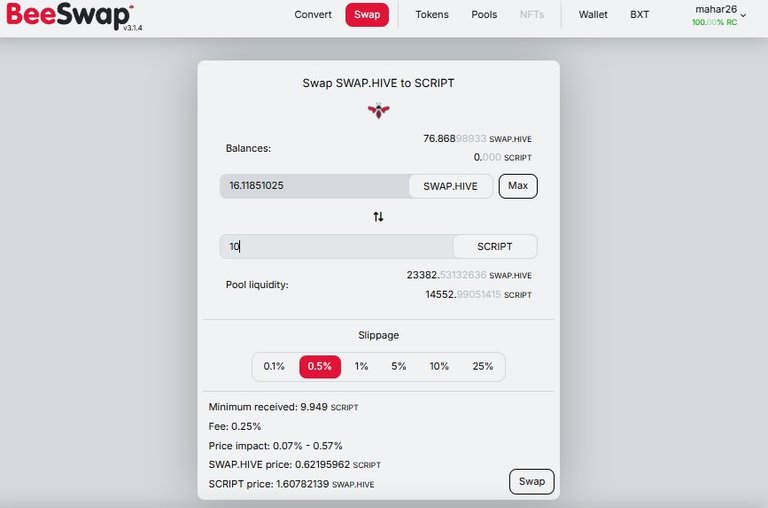
Task: Click the Slippage section label
Action: [x=378, y=336]
